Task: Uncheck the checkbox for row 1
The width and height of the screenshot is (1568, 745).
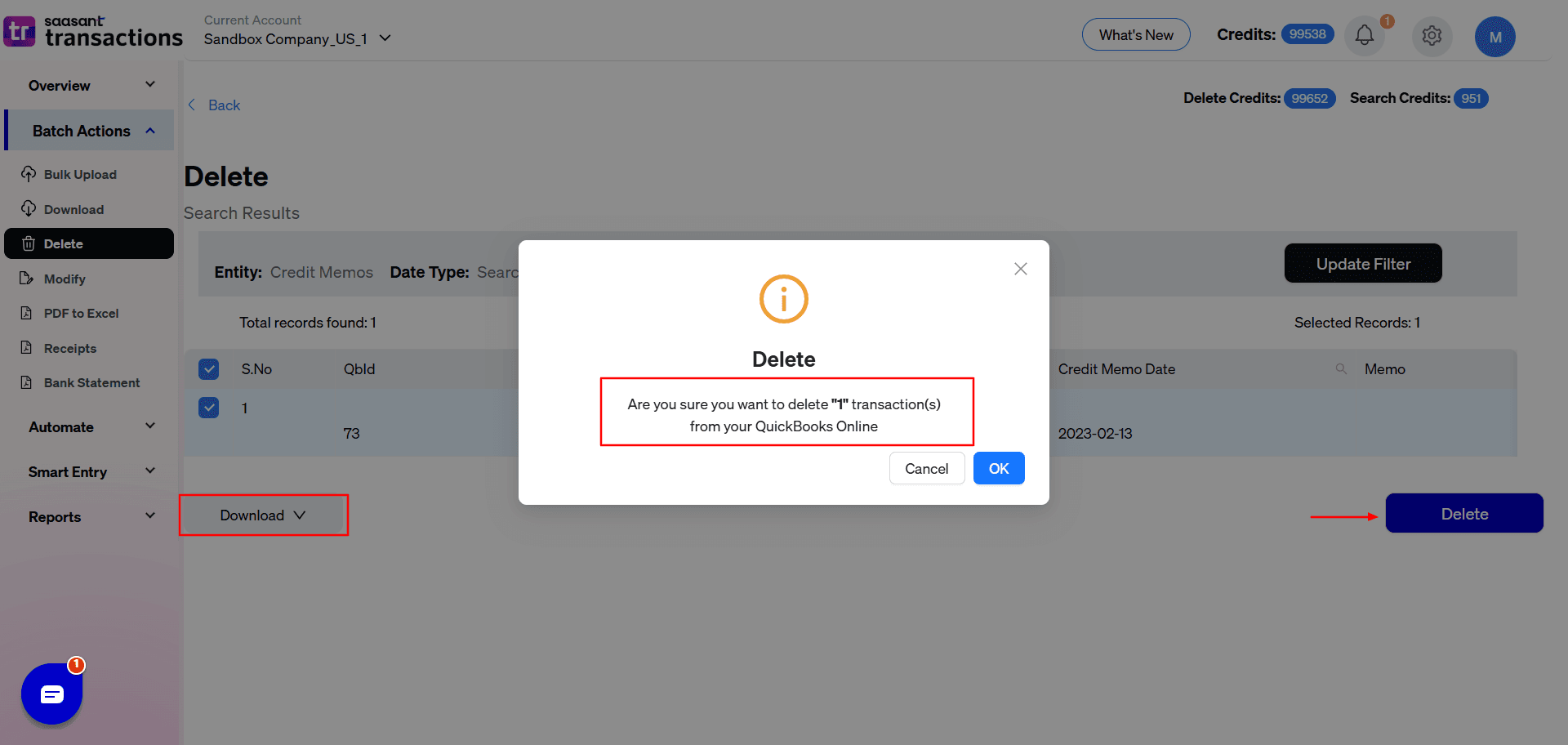Action: click(209, 408)
